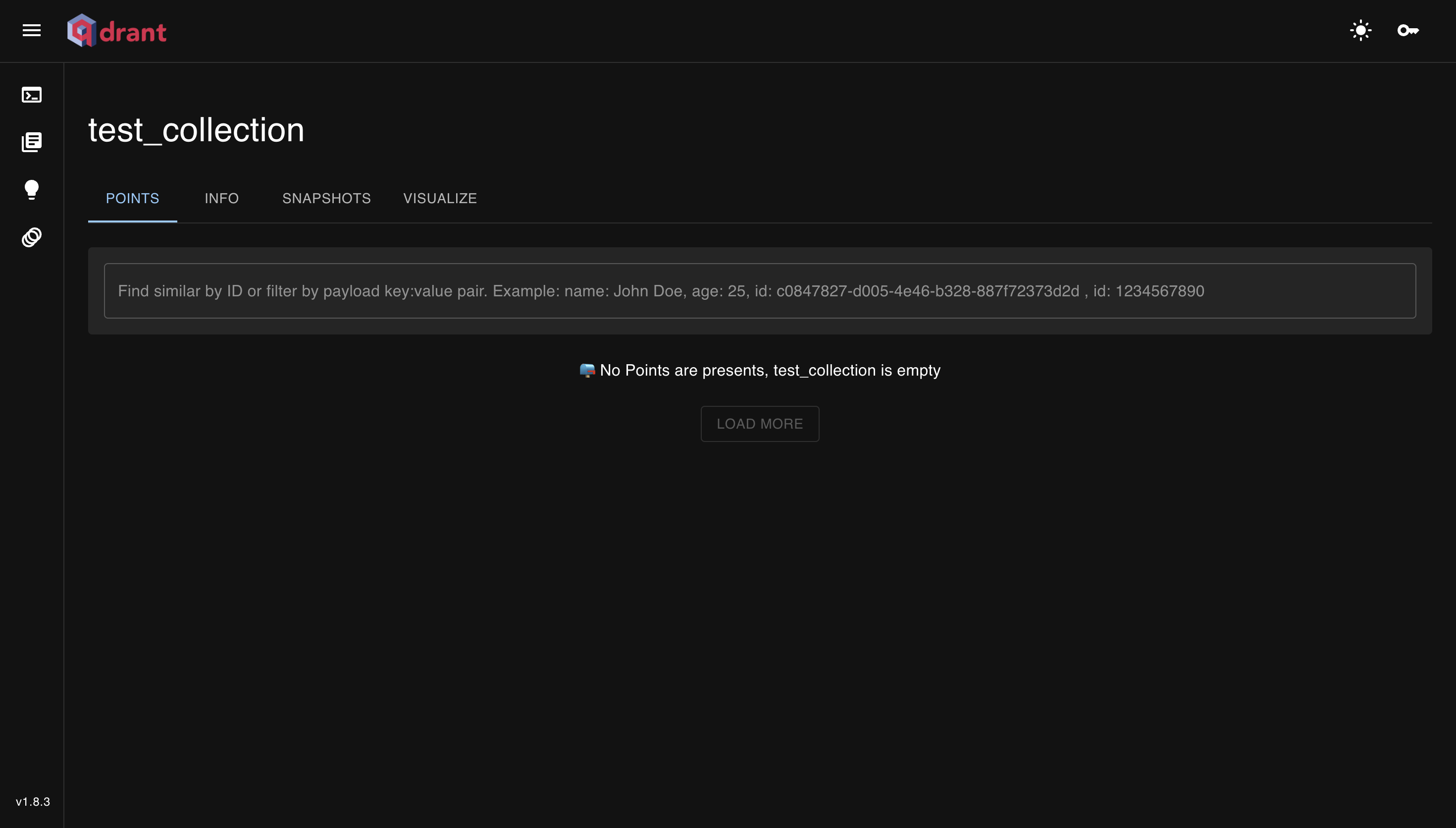Switch to the Info tab
Image resolution: width=1456 pixels, height=828 pixels.
pos(222,199)
